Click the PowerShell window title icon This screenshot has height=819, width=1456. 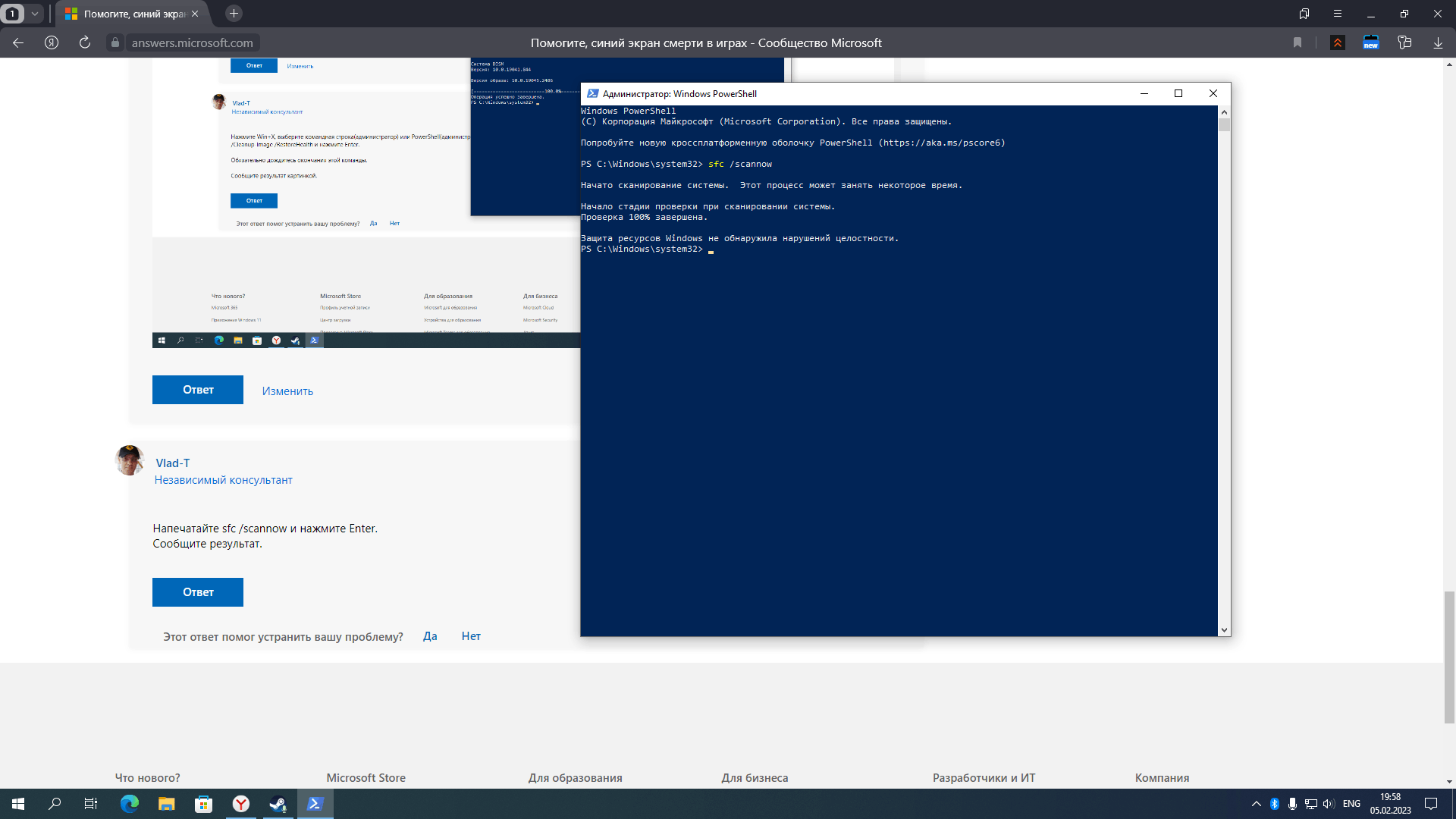point(593,93)
